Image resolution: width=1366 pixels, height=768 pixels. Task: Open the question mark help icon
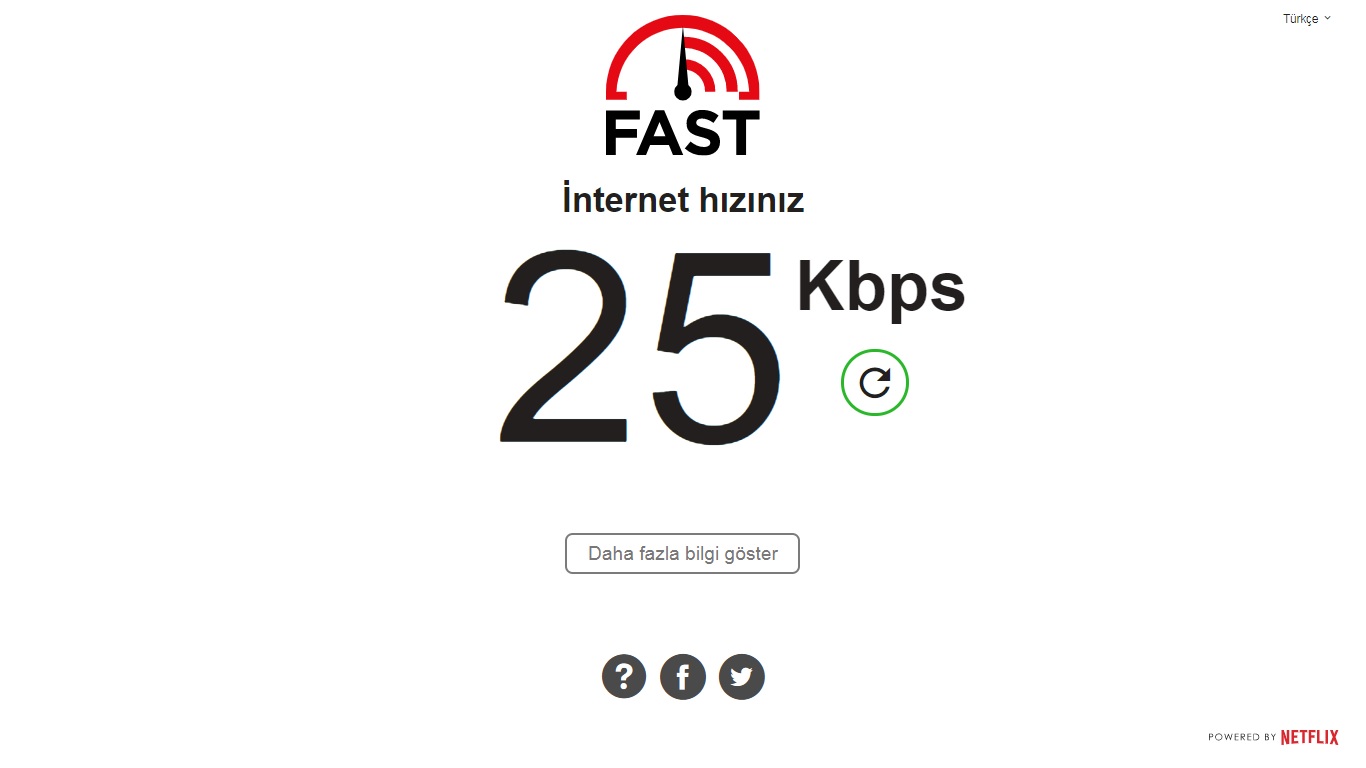[x=624, y=677]
